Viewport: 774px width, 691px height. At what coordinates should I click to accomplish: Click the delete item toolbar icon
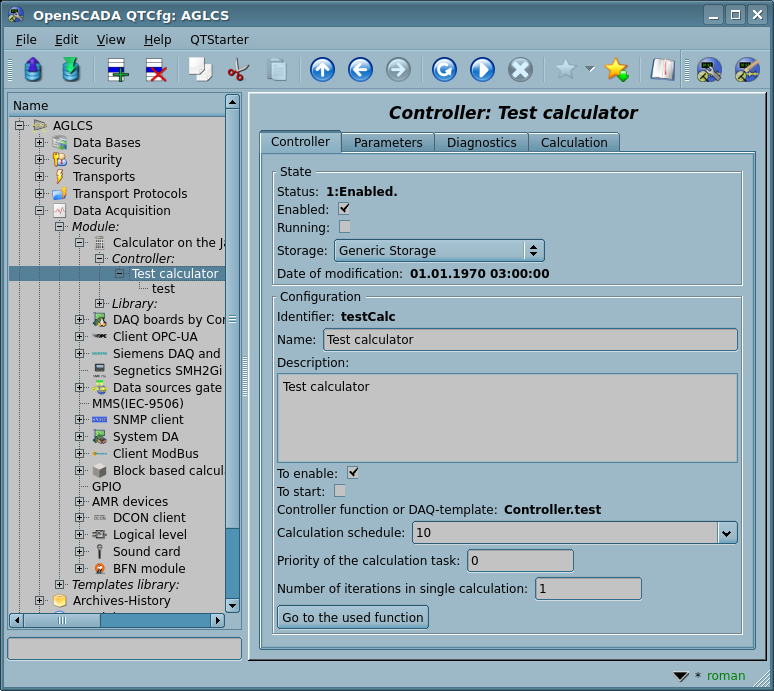(x=156, y=69)
